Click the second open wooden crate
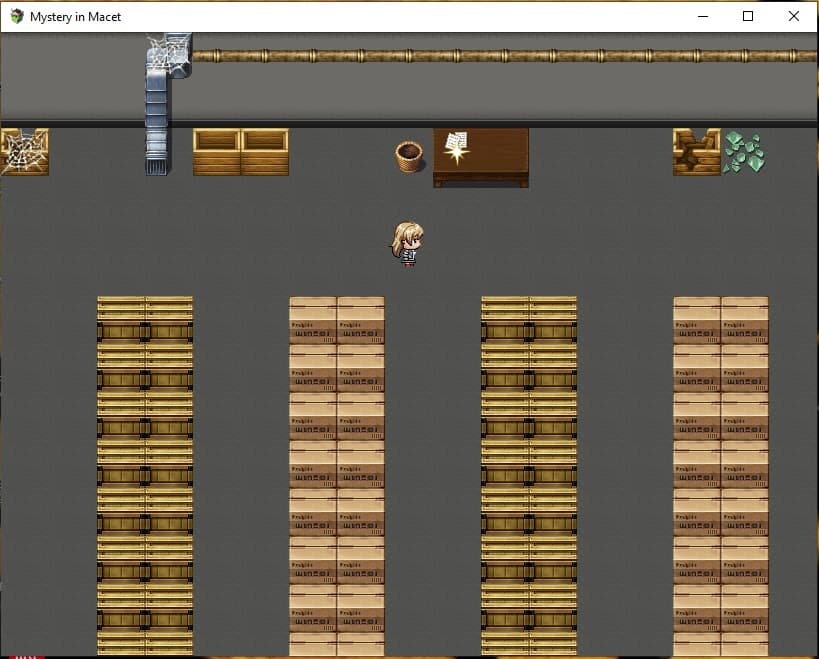819x659 pixels. 265,152
